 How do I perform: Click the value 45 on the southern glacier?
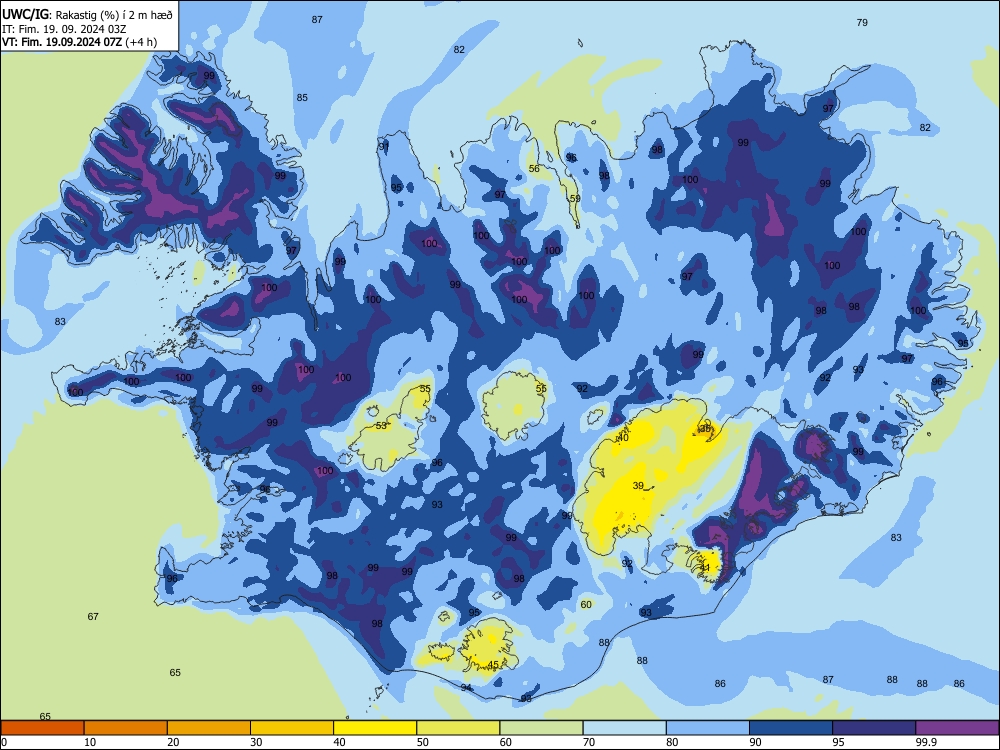pos(493,665)
